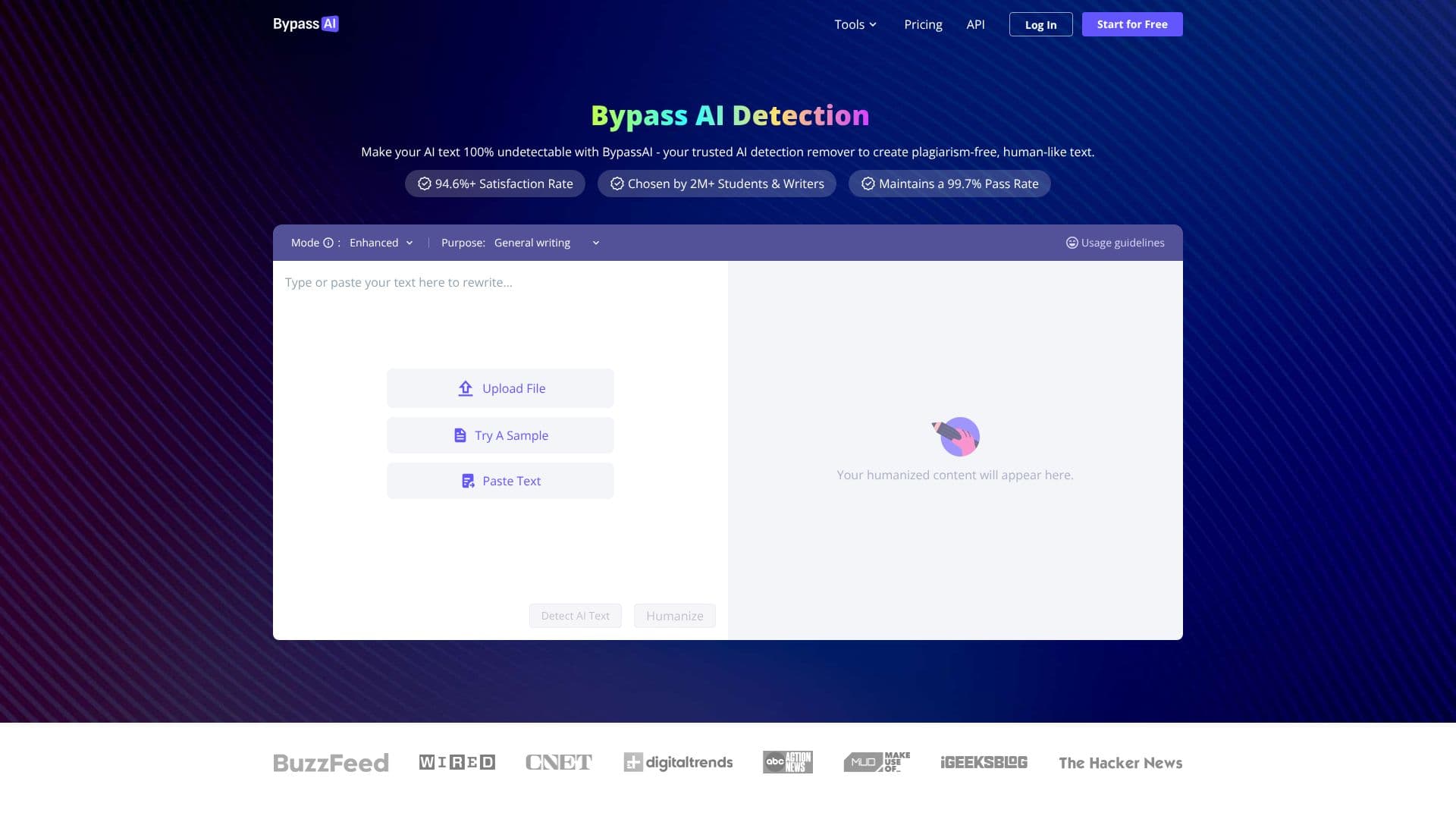Expand the Enhanced mode dropdown
Image resolution: width=1456 pixels, height=819 pixels.
(381, 243)
